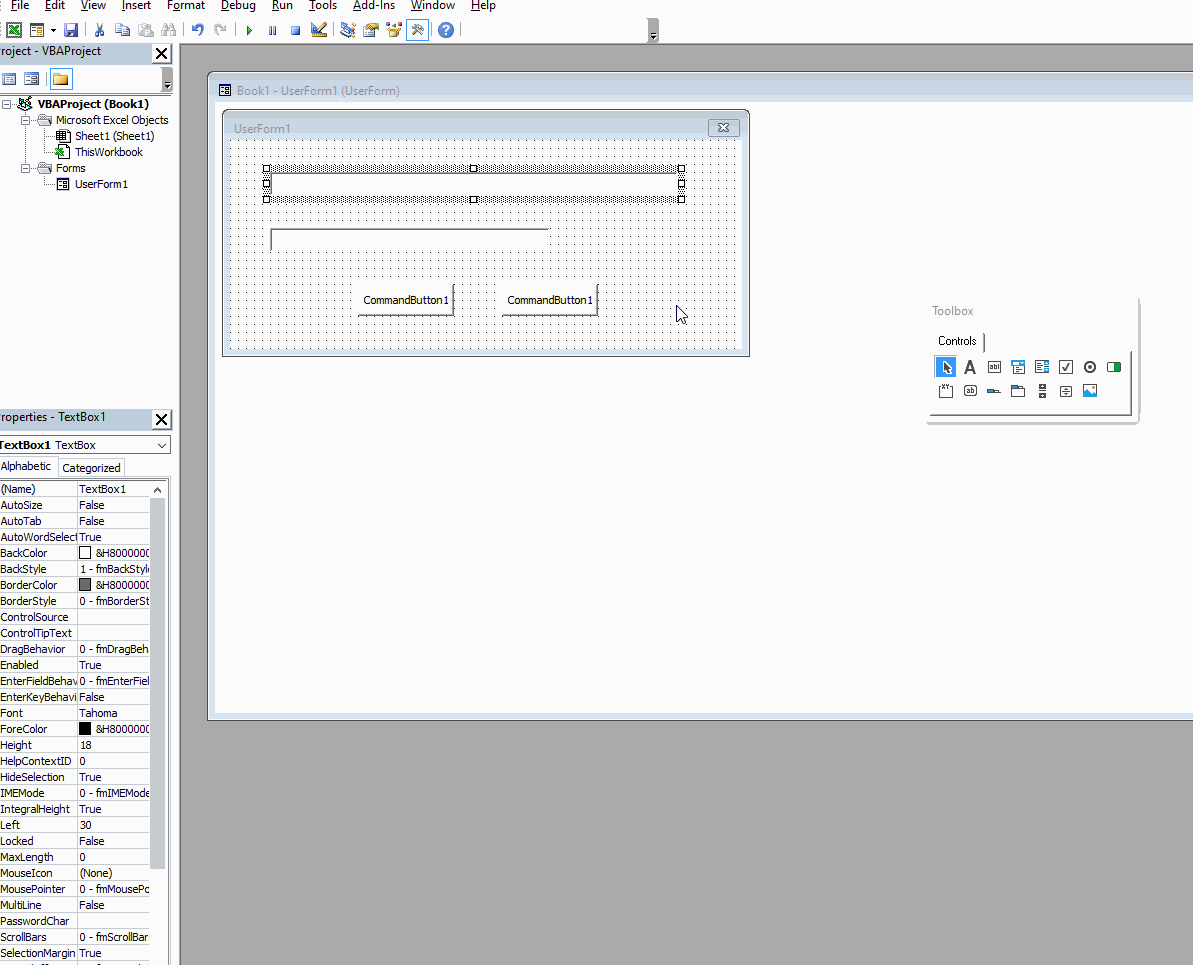The image size is (1193, 965).
Task: Select the CheckBox tool in Toolbox
Action: pos(1066,367)
